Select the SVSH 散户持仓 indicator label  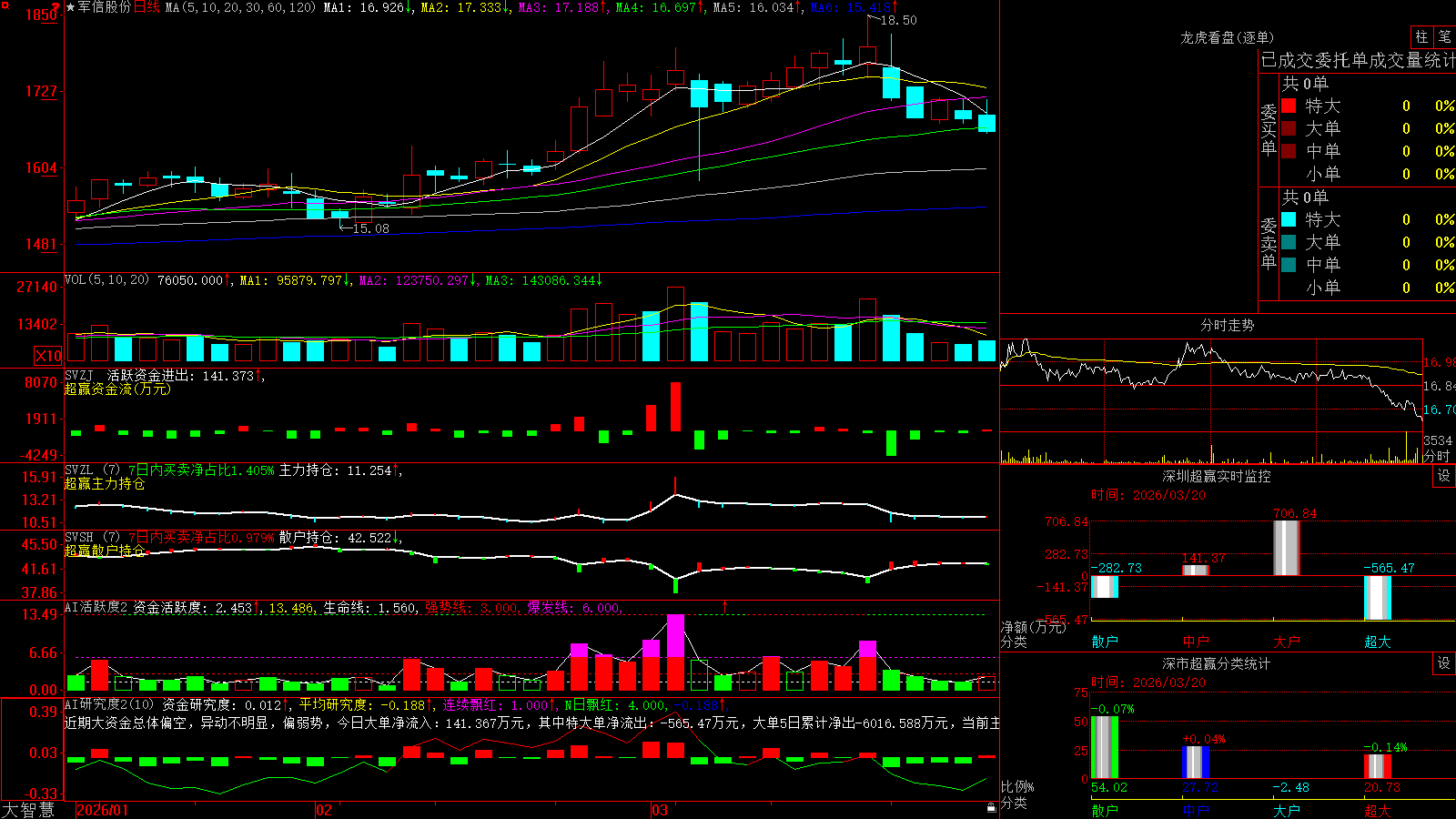click(x=79, y=537)
